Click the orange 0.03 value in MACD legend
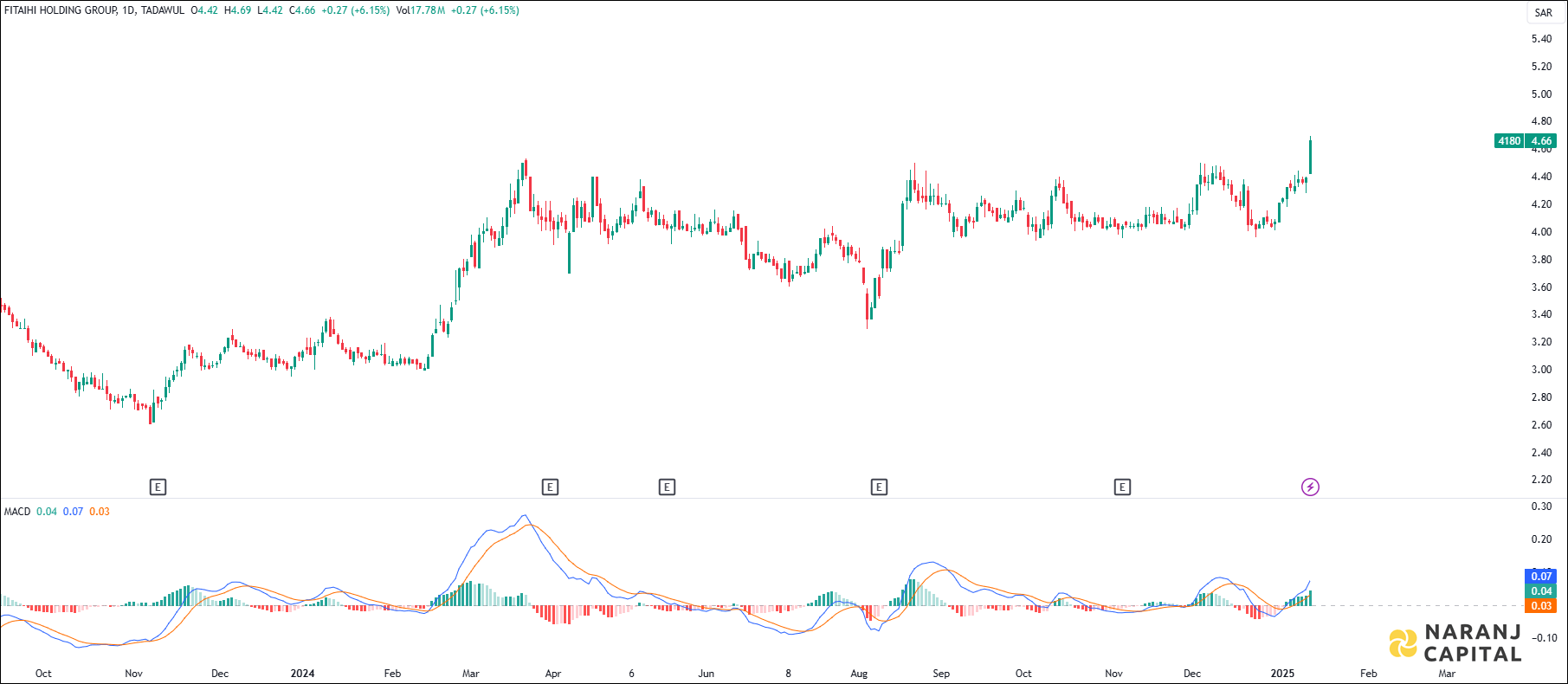Screen dimensions: 1568x684 (x=100, y=512)
